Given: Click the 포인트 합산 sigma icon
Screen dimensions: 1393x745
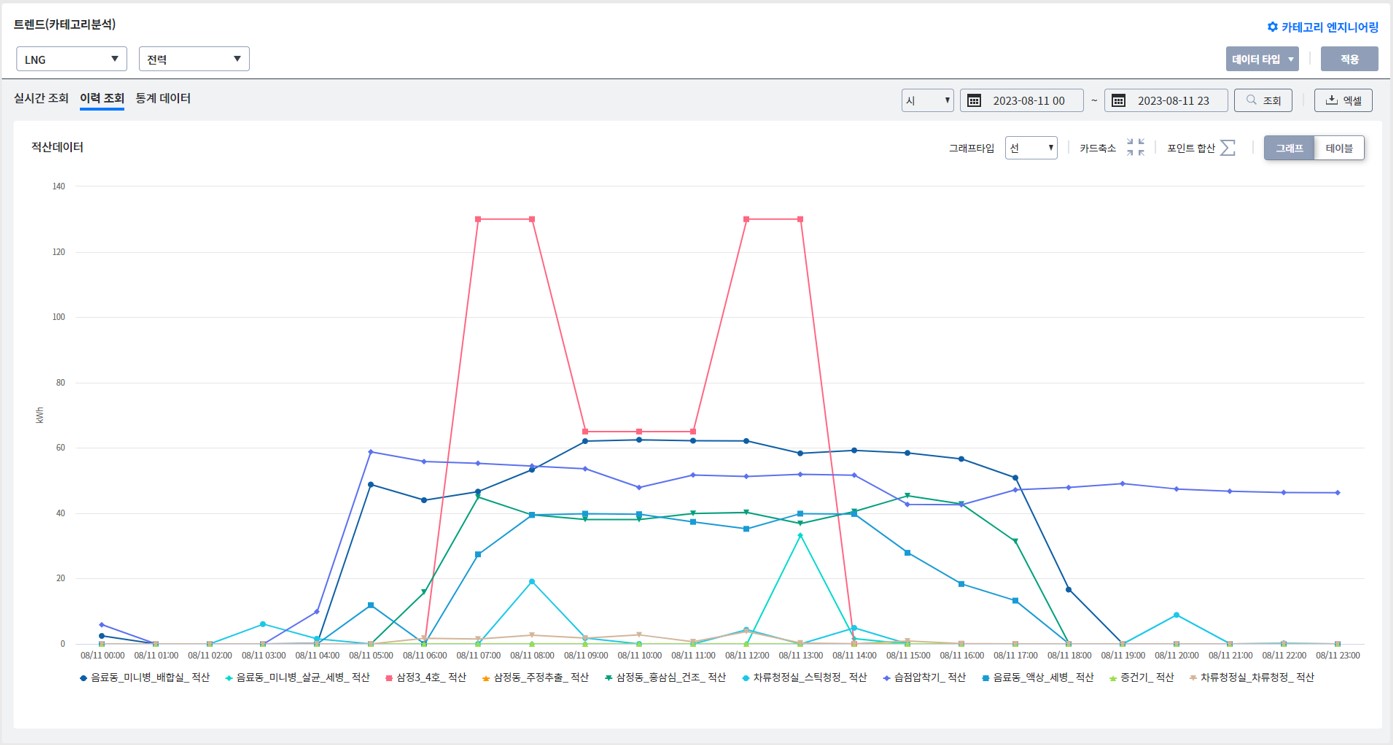Looking at the screenshot, I should (x=1228, y=148).
